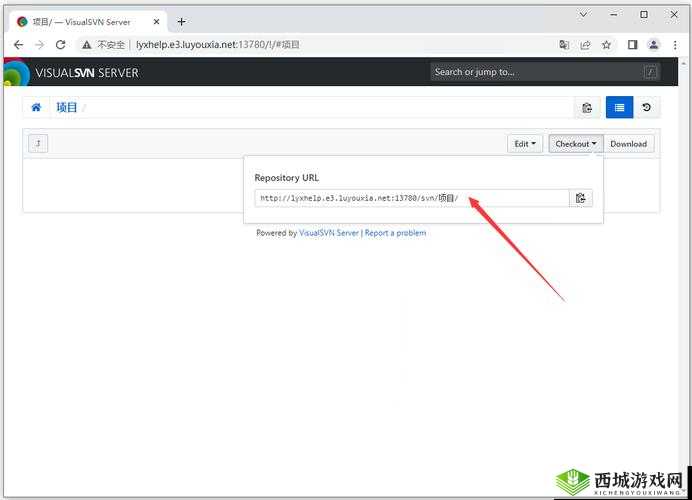Open a new browser tab
The width and height of the screenshot is (692, 500).
[x=181, y=21]
